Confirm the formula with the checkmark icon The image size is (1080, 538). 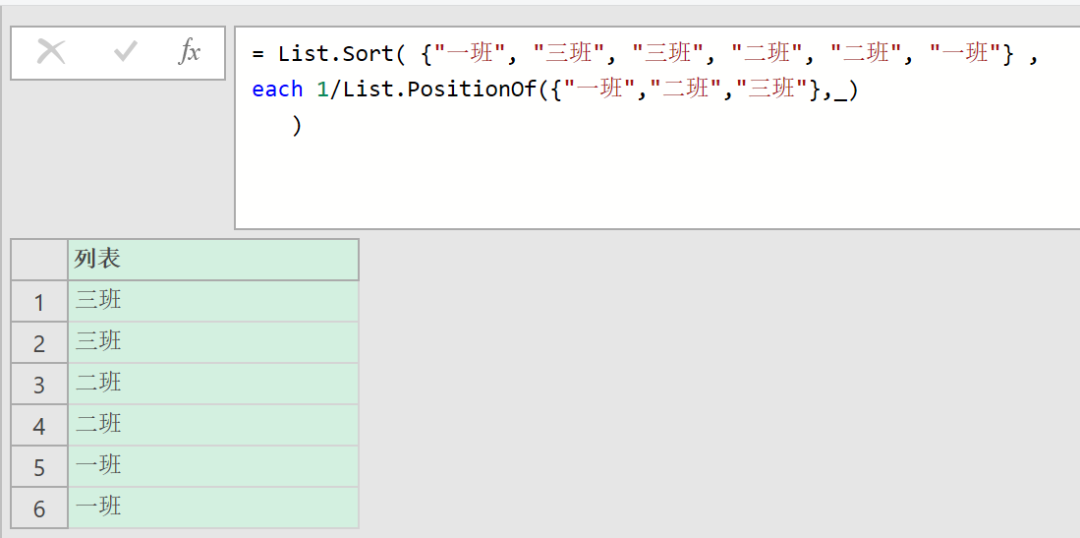coord(125,52)
